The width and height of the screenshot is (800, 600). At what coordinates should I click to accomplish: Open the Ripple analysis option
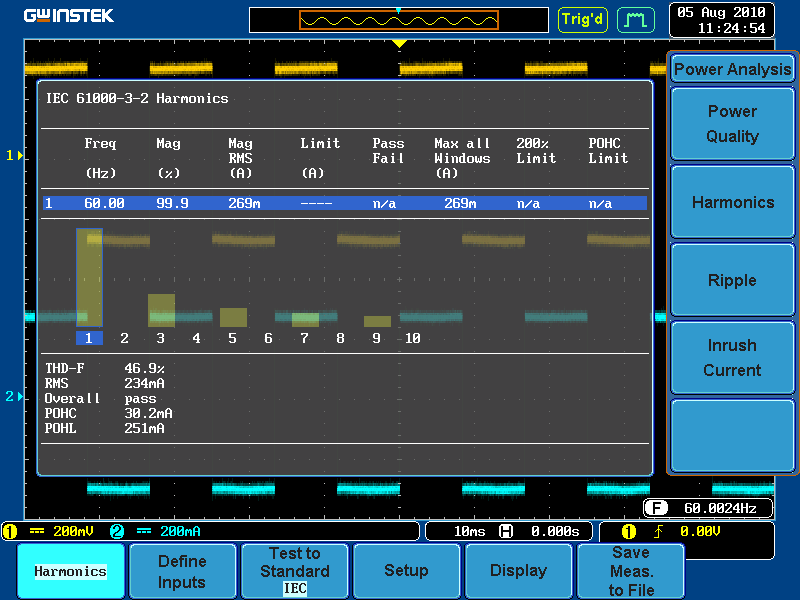click(x=732, y=280)
